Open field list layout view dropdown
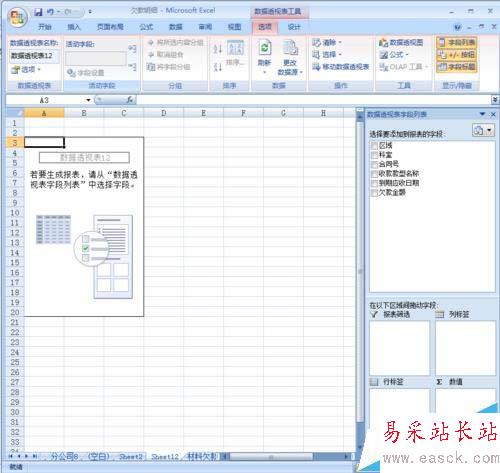Image resolution: width=500 pixels, height=473 pixels. click(x=483, y=130)
